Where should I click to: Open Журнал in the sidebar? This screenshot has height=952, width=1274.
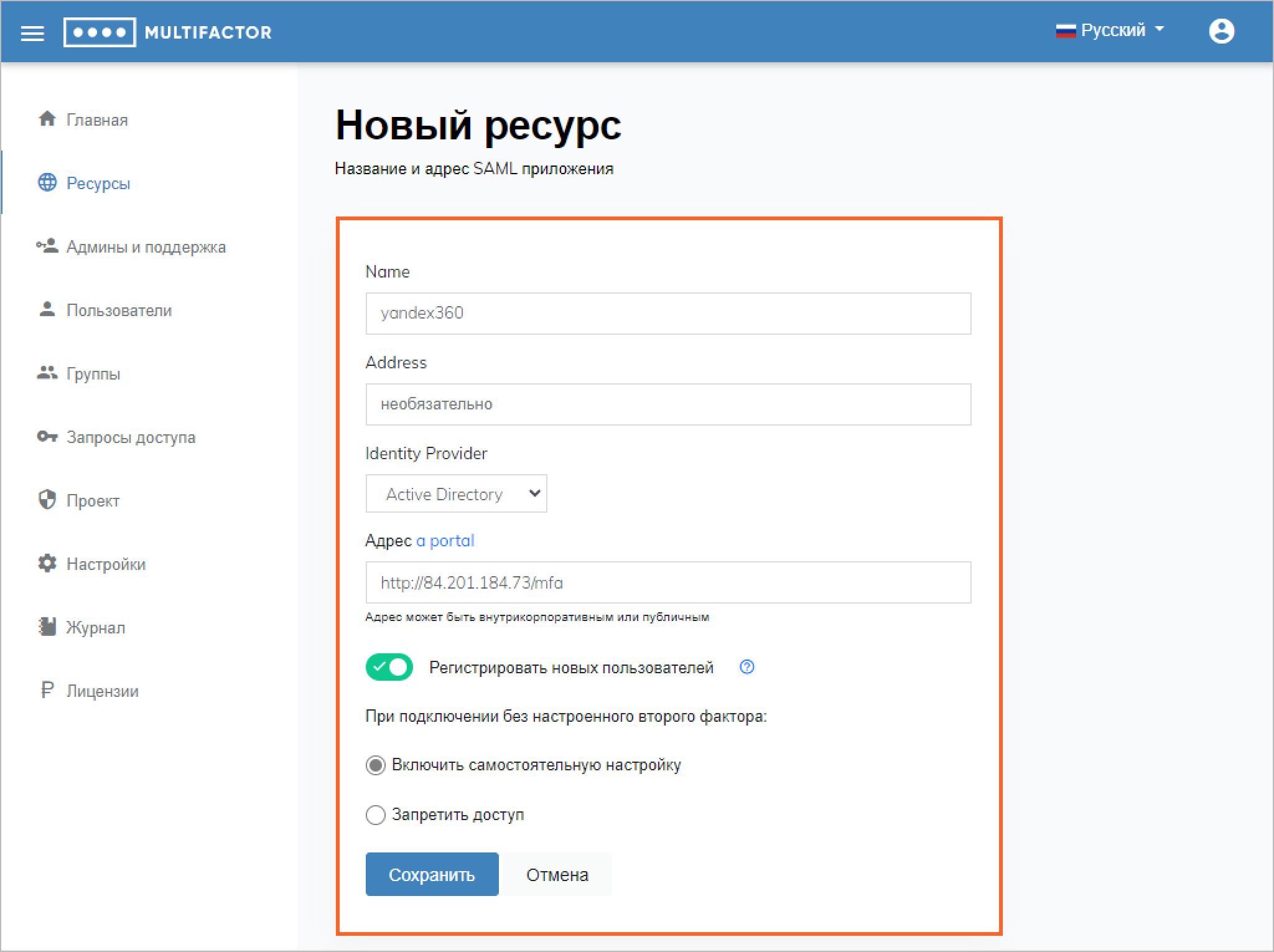(x=95, y=628)
